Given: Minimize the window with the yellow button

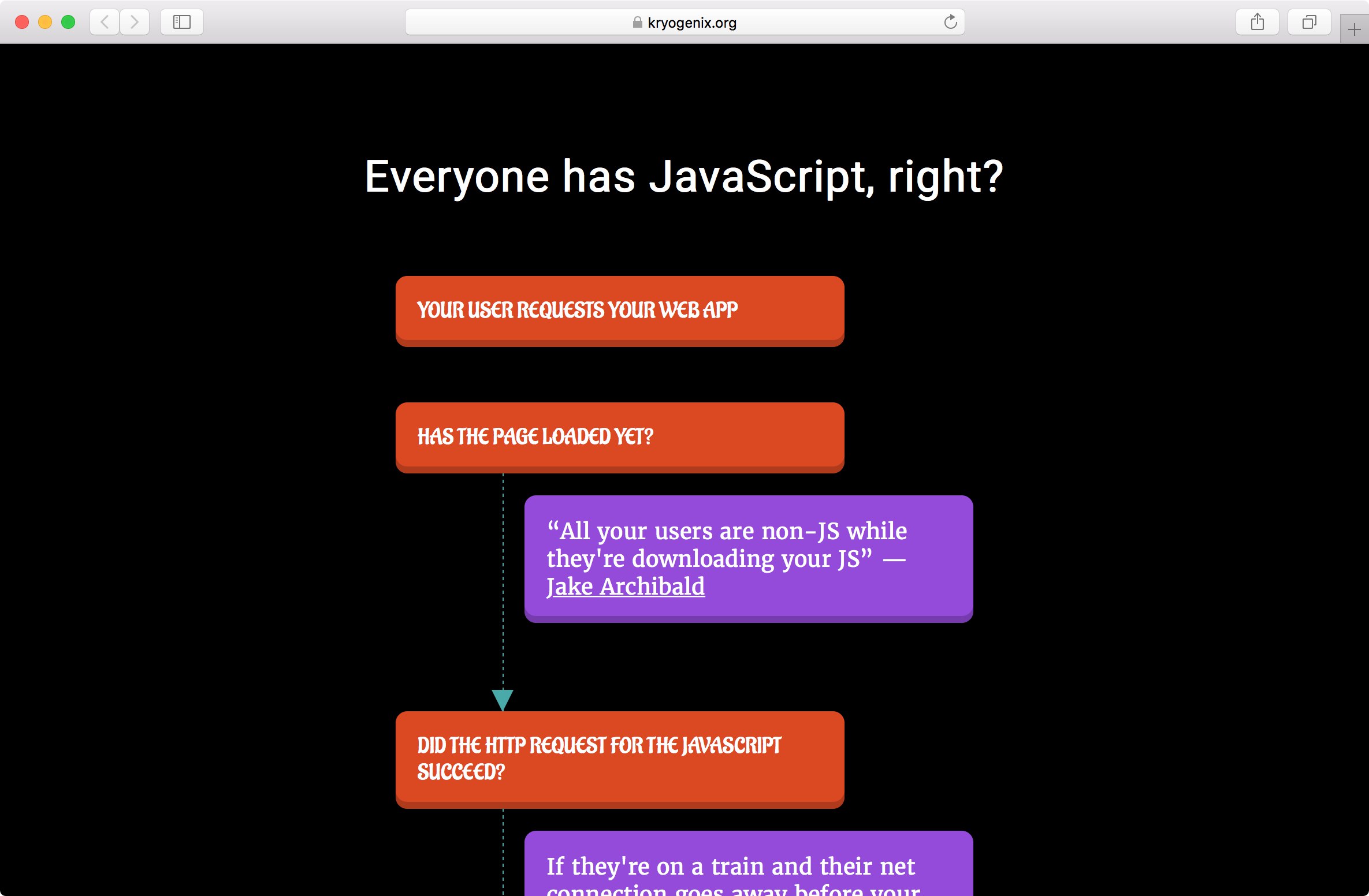Looking at the screenshot, I should point(45,22).
